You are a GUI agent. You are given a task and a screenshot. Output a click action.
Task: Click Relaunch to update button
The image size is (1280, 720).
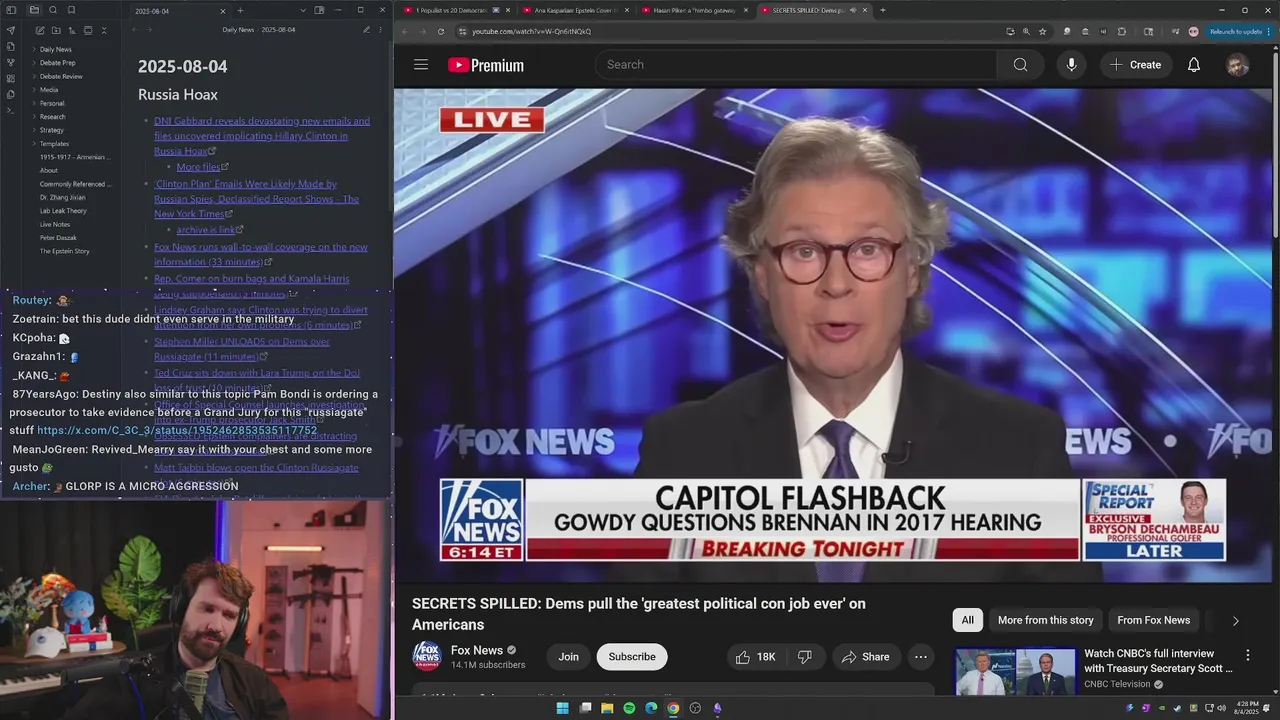coord(1240,31)
